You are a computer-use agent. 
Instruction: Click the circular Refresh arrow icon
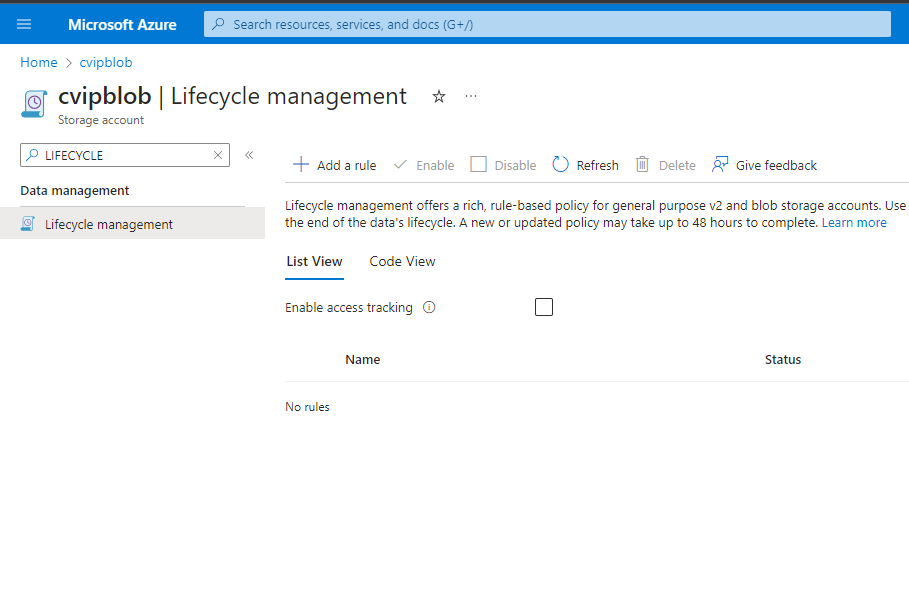561,165
